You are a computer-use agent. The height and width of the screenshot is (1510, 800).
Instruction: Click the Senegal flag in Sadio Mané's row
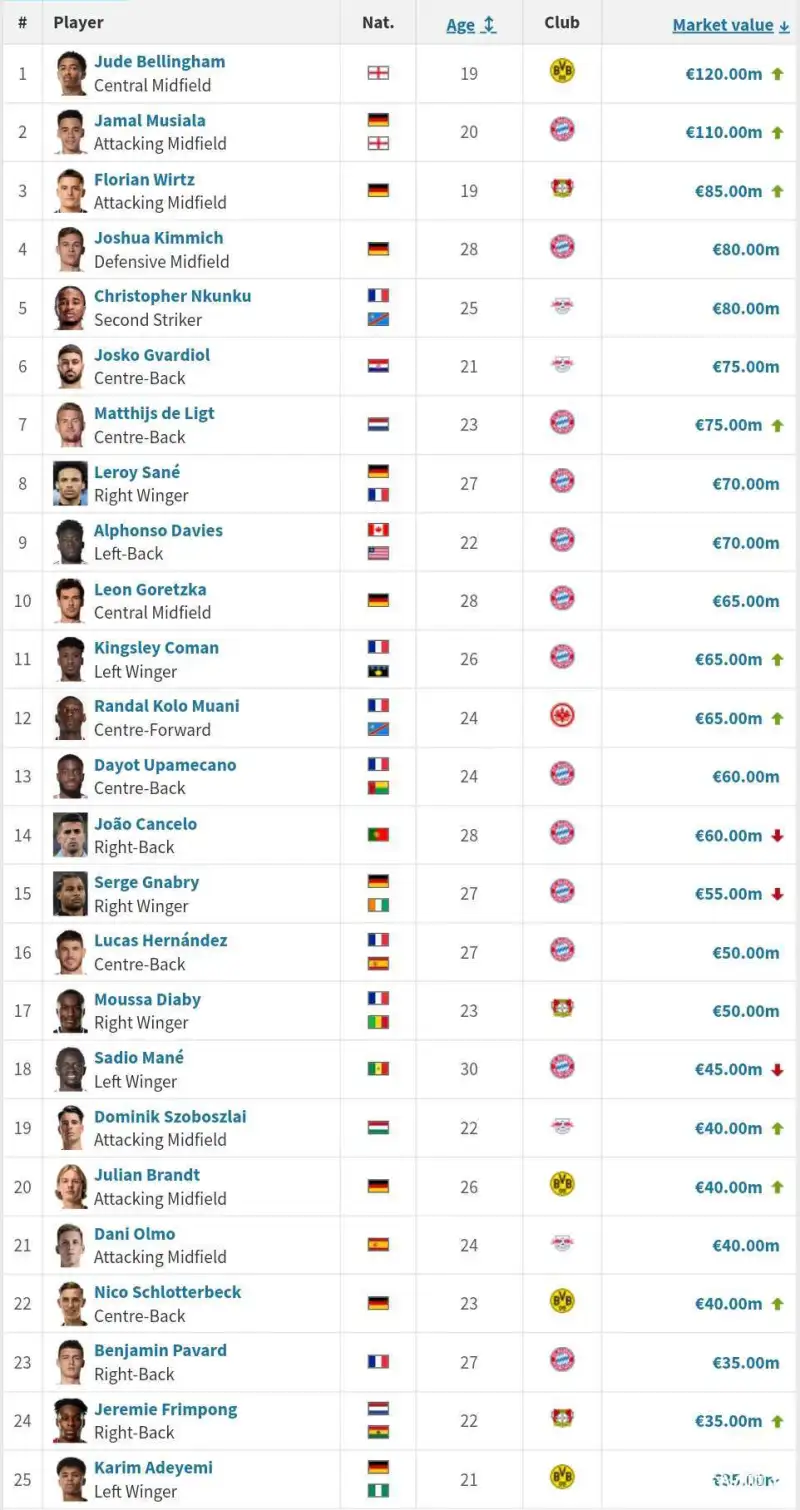point(378,1069)
